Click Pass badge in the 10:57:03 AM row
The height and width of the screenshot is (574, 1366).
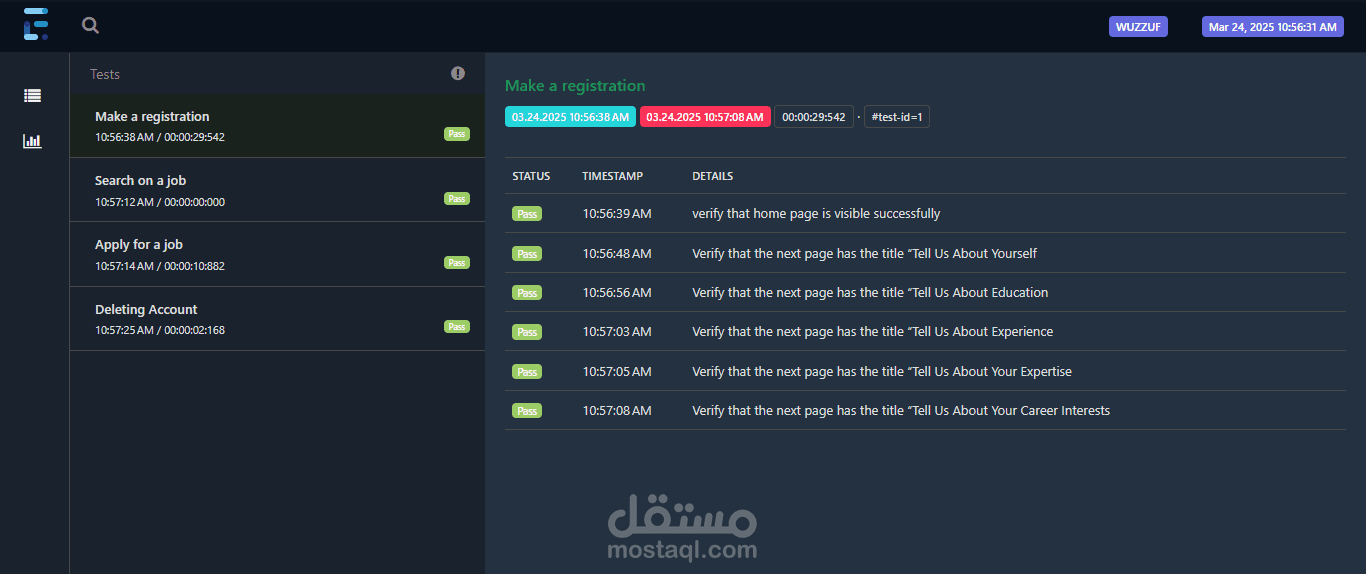click(x=527, y=332)
